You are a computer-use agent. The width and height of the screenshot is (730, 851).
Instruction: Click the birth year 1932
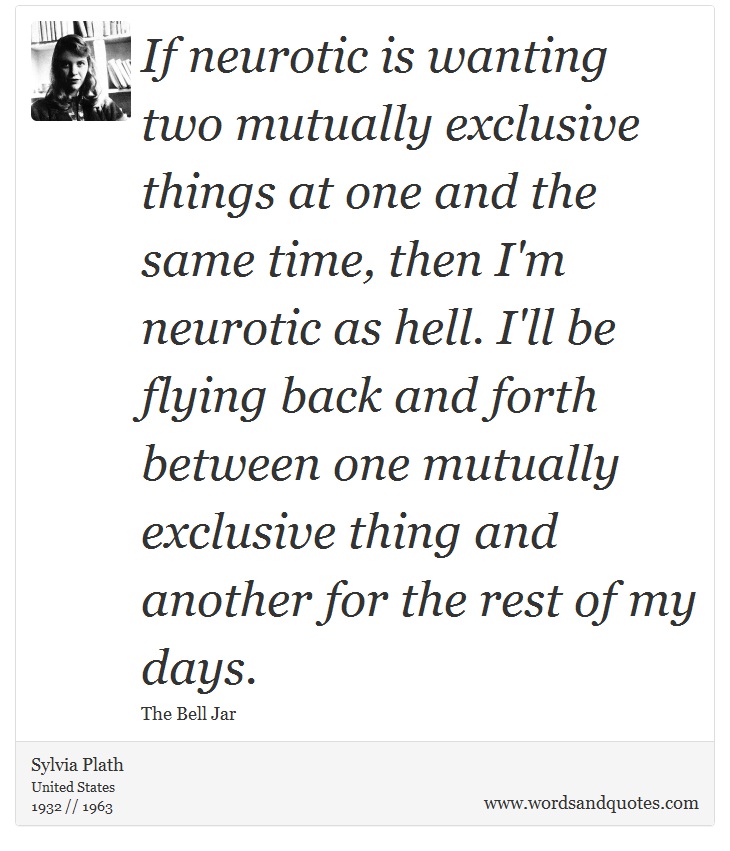tap(47, 807)
